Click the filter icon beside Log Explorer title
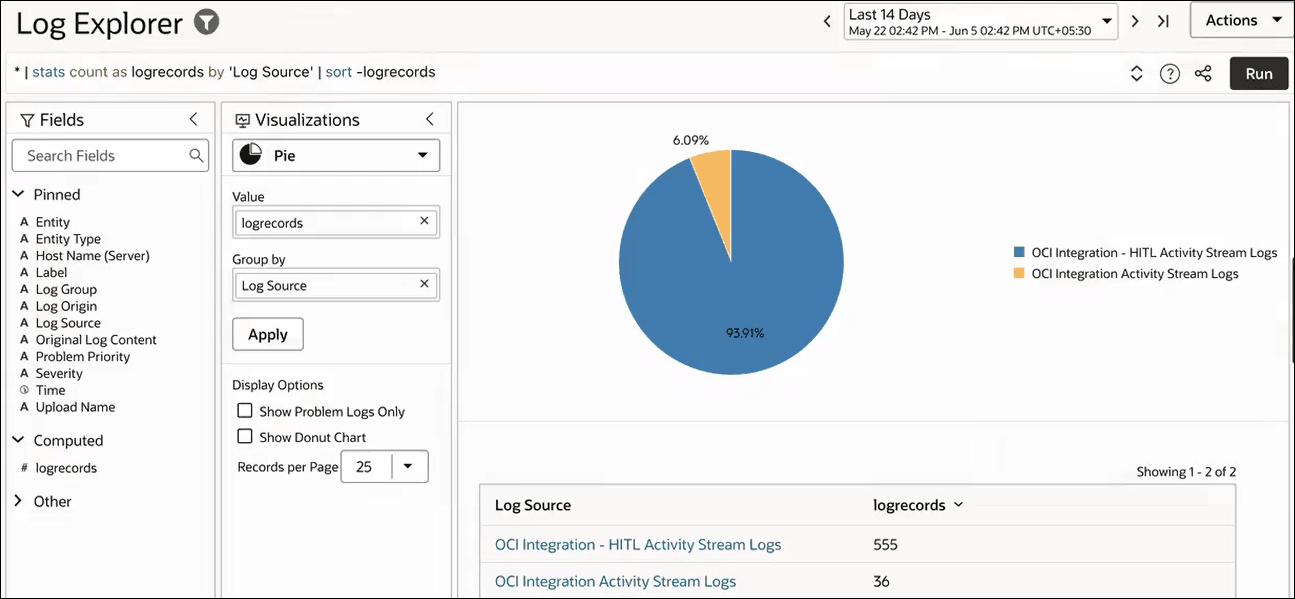Image resolution: width=1295 pixels, height=599 pixels. click(x=206, y=22)
